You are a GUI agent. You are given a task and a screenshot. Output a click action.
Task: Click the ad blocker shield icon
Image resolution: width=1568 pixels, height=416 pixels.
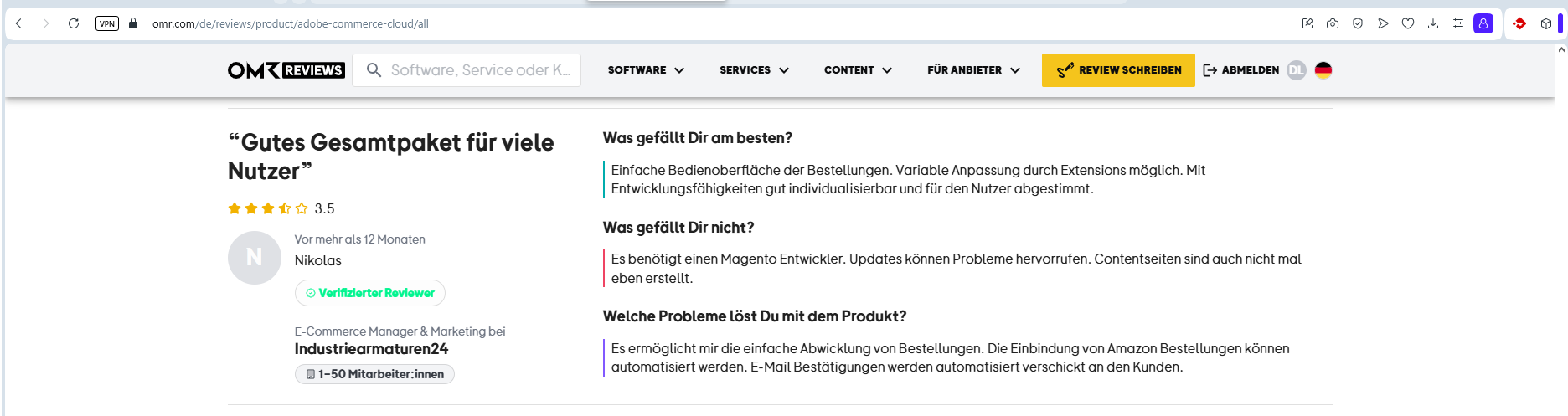pos(1358,23)
